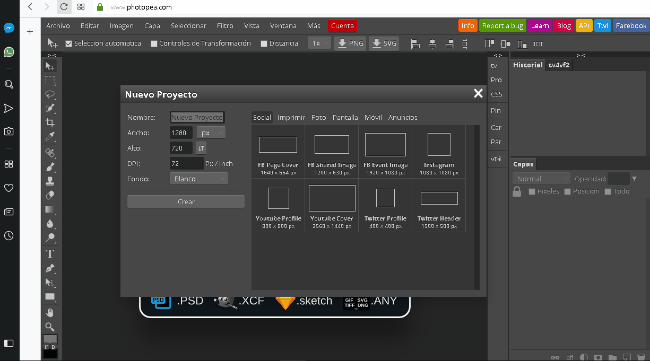Select the Blur drop tool

click(50, 224)
